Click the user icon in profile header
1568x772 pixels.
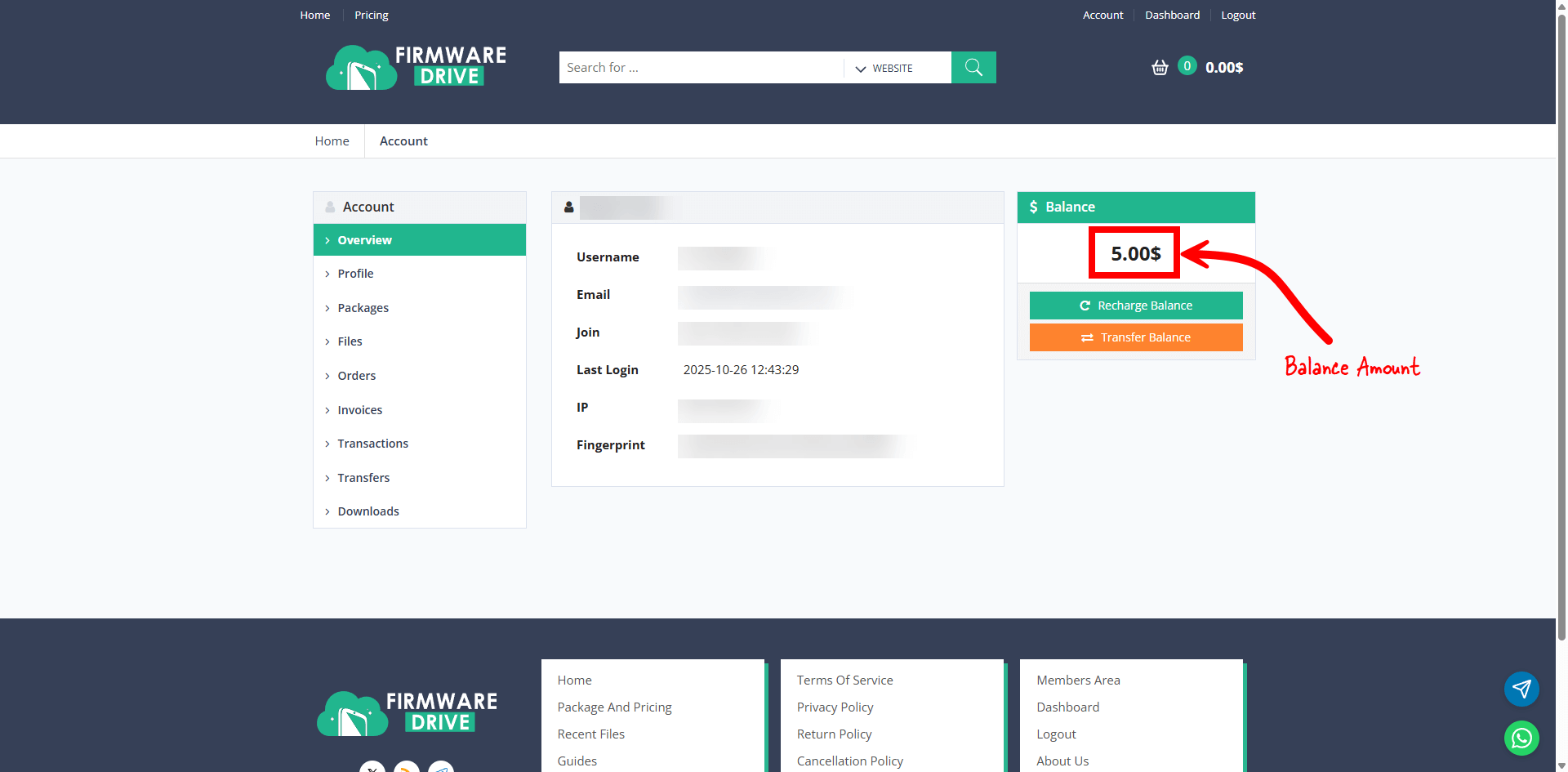point(569,208)
